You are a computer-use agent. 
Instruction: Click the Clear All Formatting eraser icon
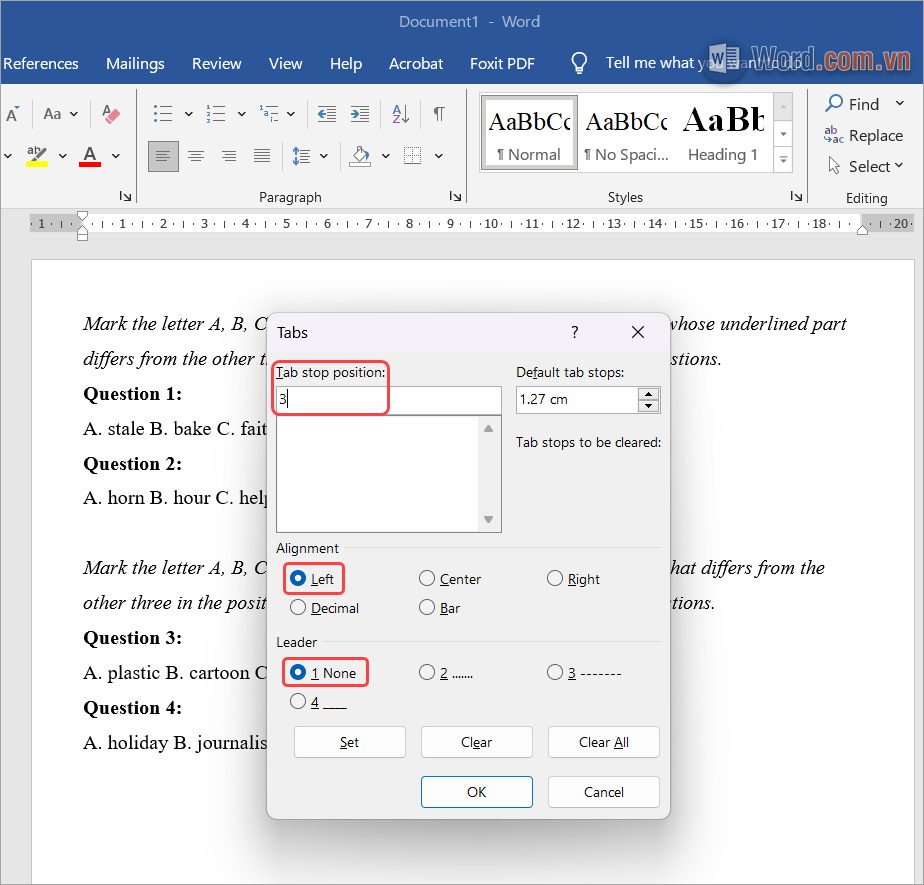(111, 114)
